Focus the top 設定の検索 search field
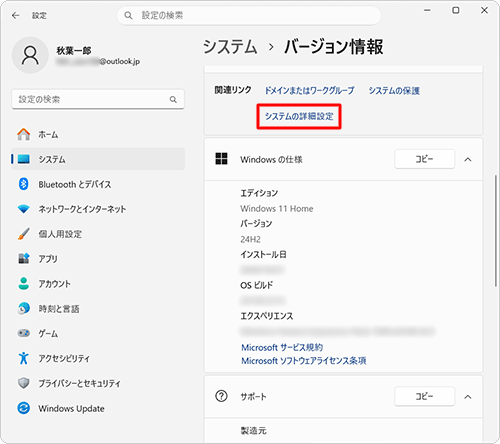 pyautogui.click(x=249, y=15)
